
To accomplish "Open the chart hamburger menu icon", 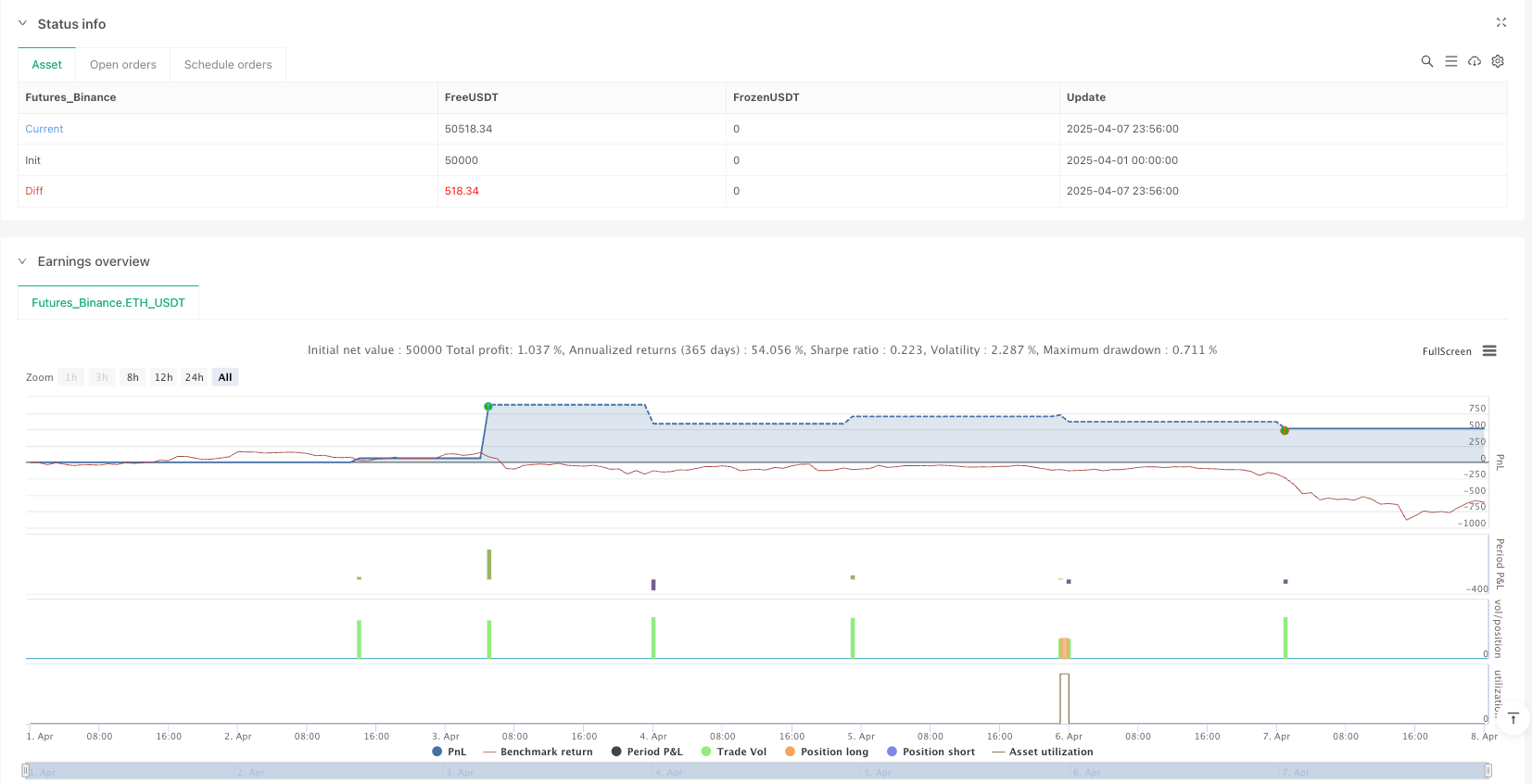I will click(1489, 351).
